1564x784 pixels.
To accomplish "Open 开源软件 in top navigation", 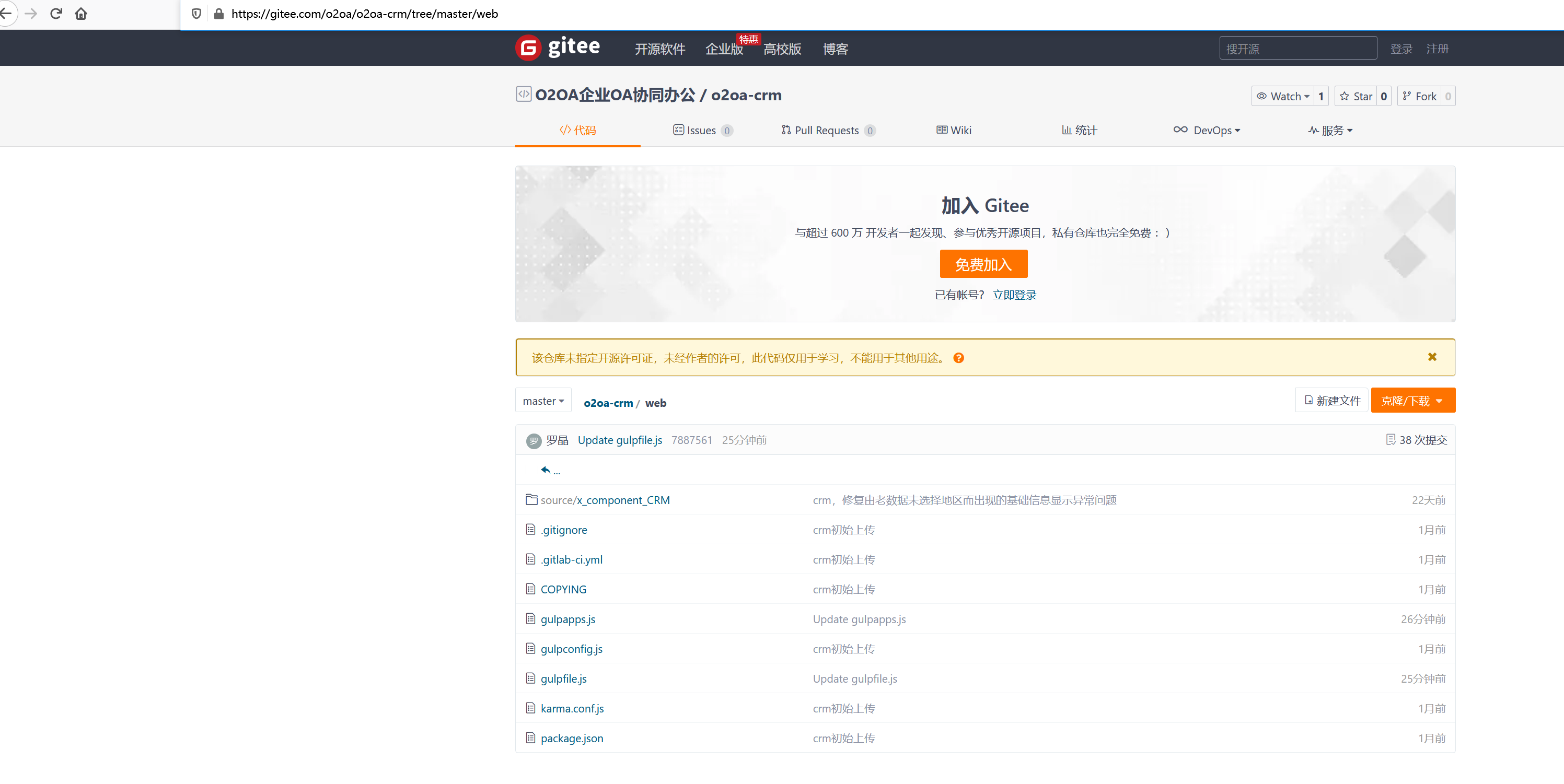I will (660, 49).
